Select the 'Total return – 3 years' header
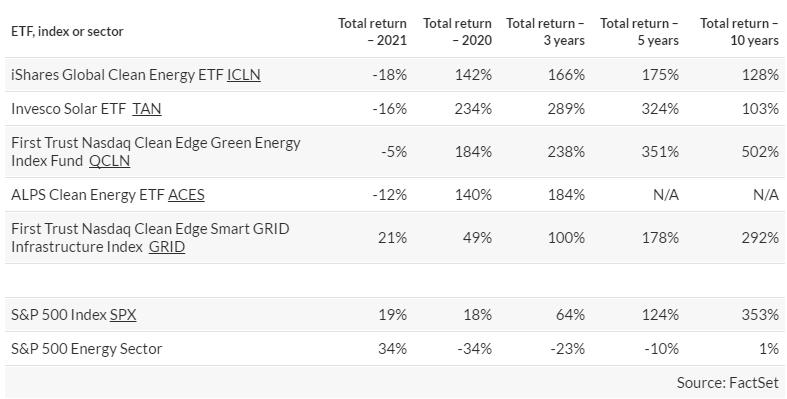 [x=545, y=32]
